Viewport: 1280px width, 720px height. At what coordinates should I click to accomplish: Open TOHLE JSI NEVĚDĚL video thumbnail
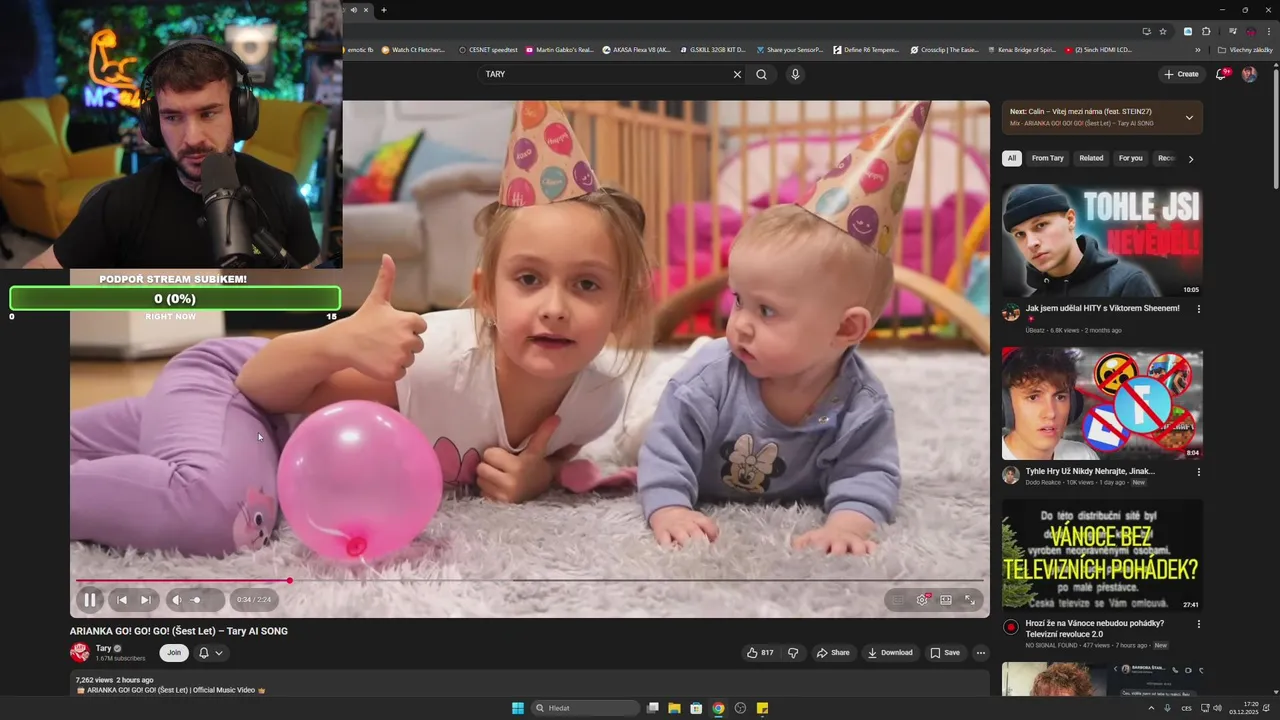tap(1102, 240)
